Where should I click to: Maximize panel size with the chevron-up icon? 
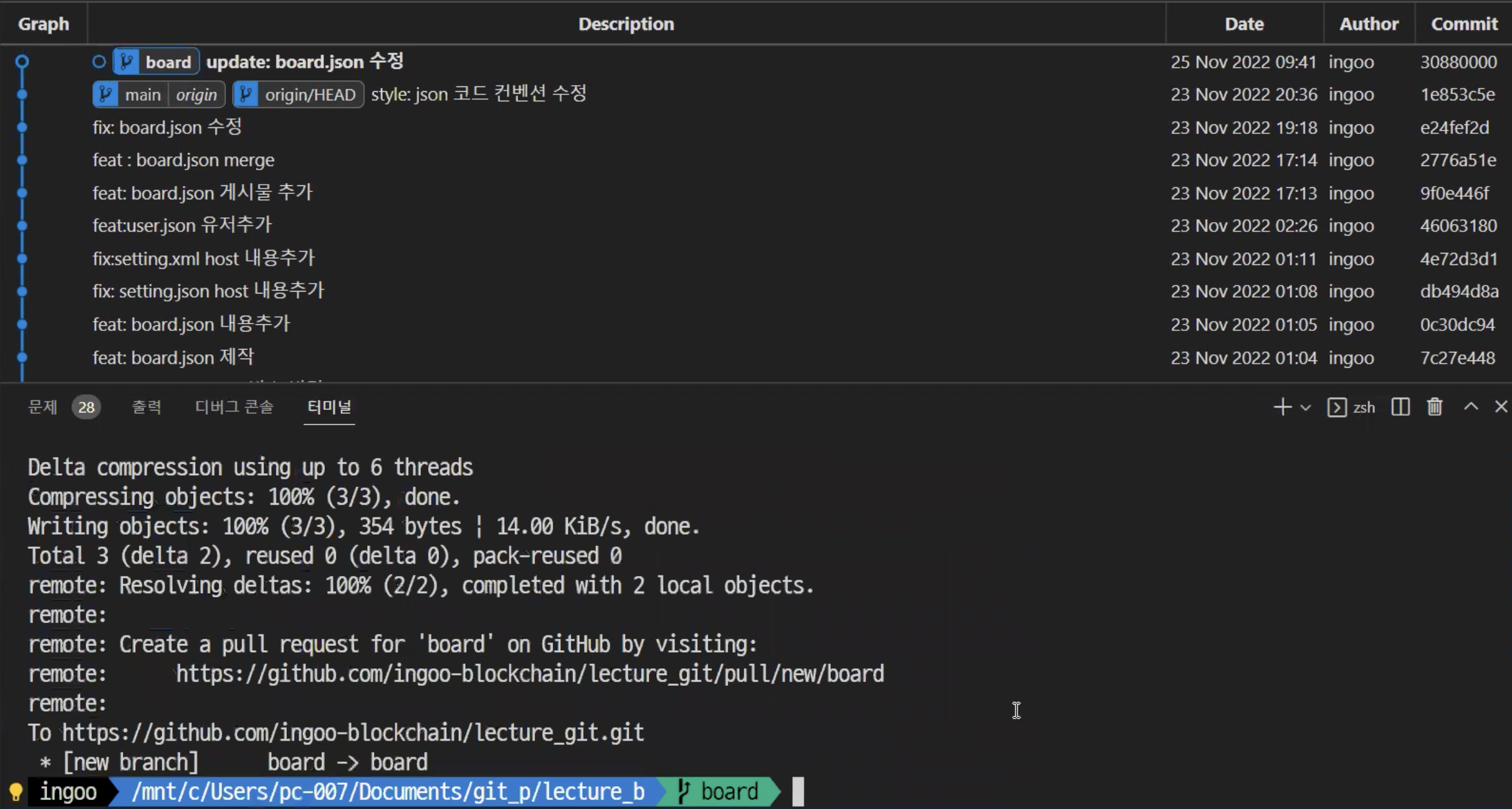pos(1471,407)
